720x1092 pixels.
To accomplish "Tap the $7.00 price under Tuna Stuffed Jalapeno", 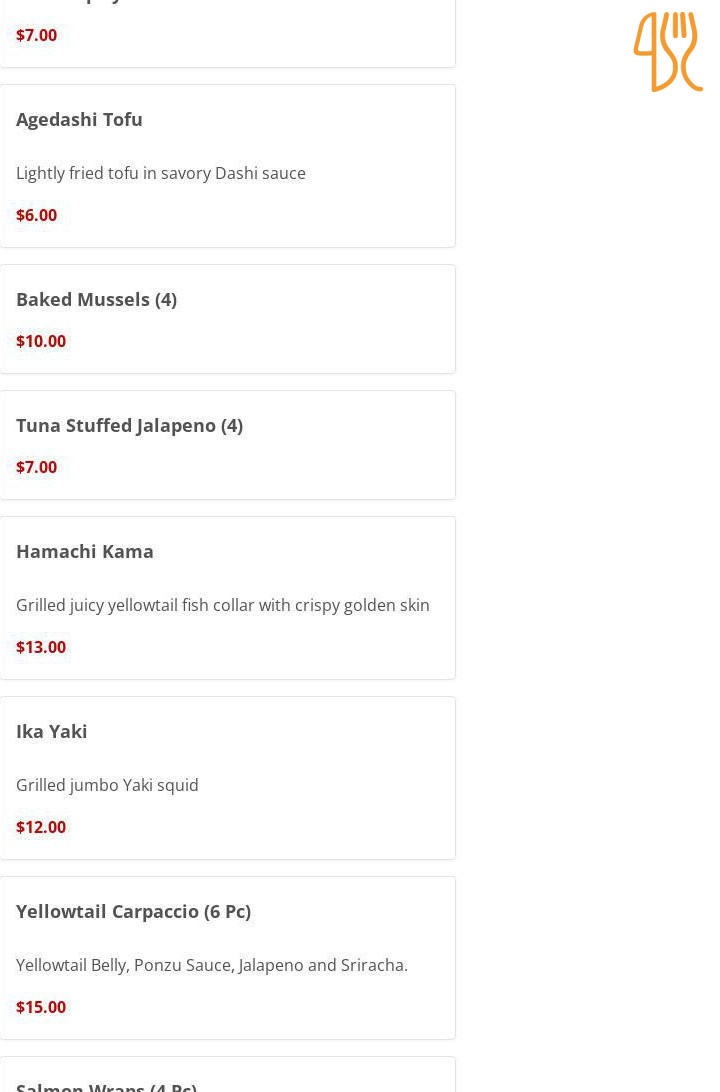I will [37, 468].
